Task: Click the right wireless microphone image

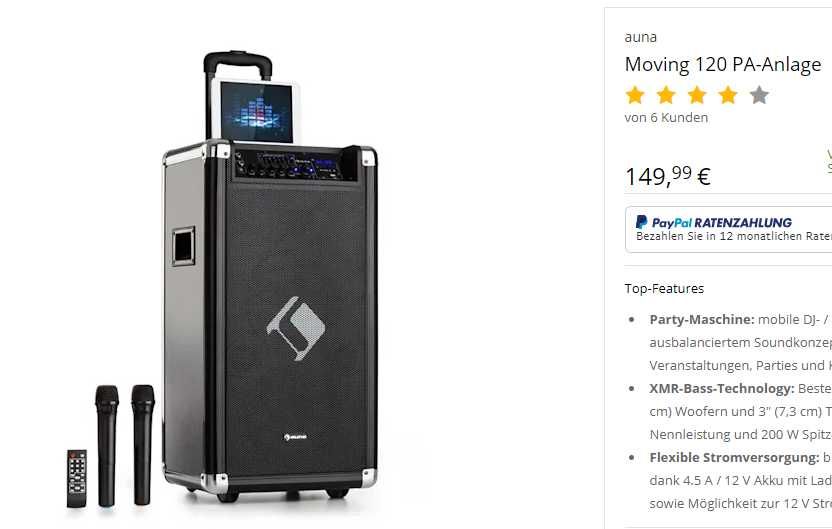Action: click(143, 445)
